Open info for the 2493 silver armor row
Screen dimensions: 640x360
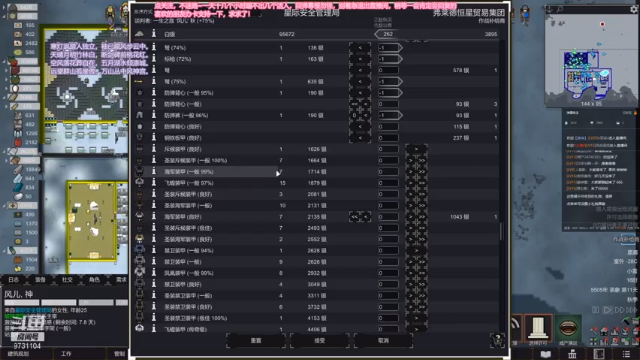[x=154, y=228]
